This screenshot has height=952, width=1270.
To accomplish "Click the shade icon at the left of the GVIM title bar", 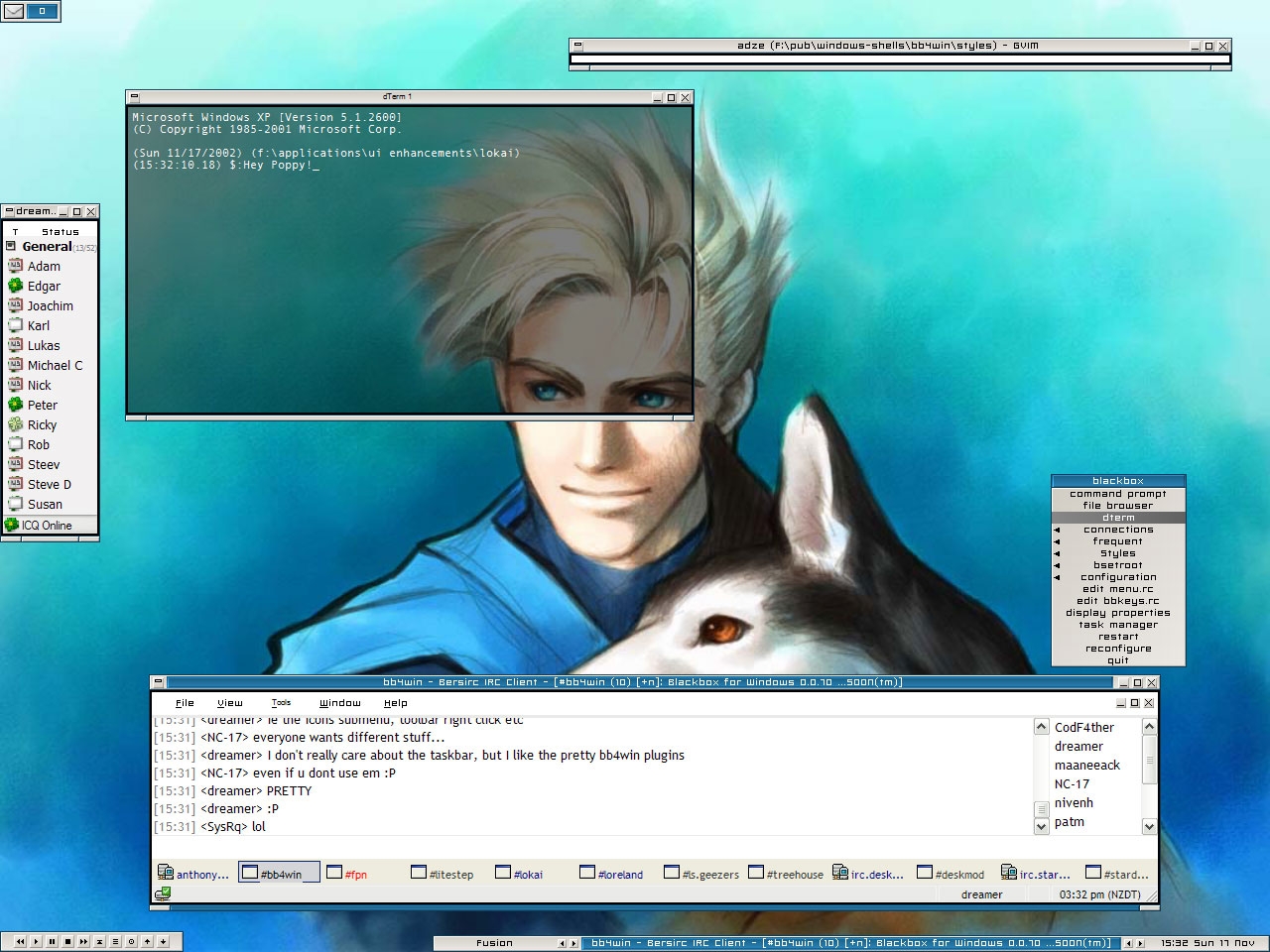I will 578,46.
